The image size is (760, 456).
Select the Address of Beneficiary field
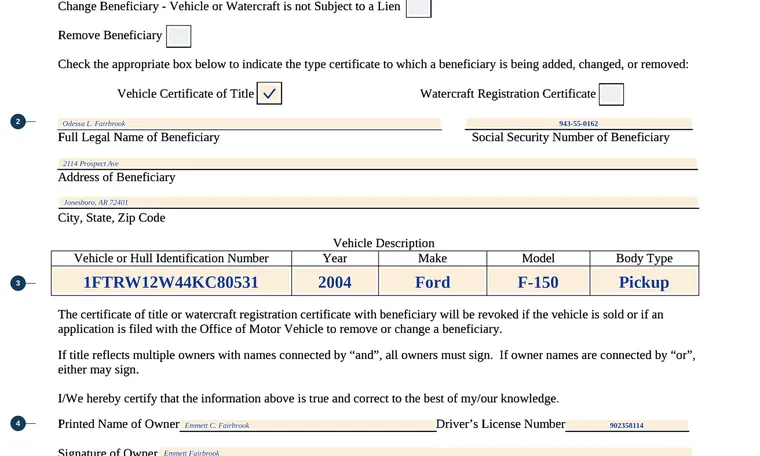378,163
